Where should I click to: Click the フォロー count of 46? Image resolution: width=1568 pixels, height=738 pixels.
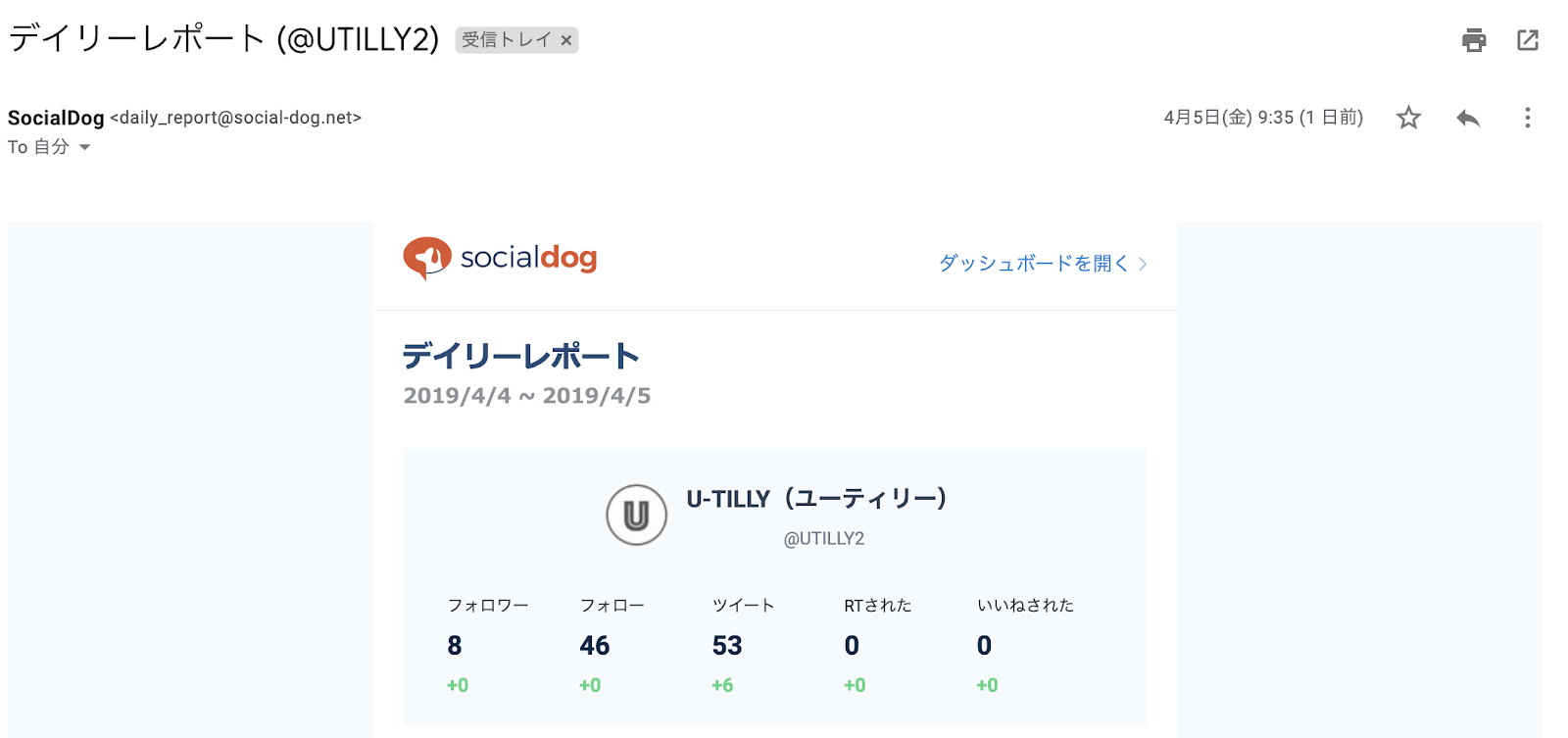tap(594, 645)
